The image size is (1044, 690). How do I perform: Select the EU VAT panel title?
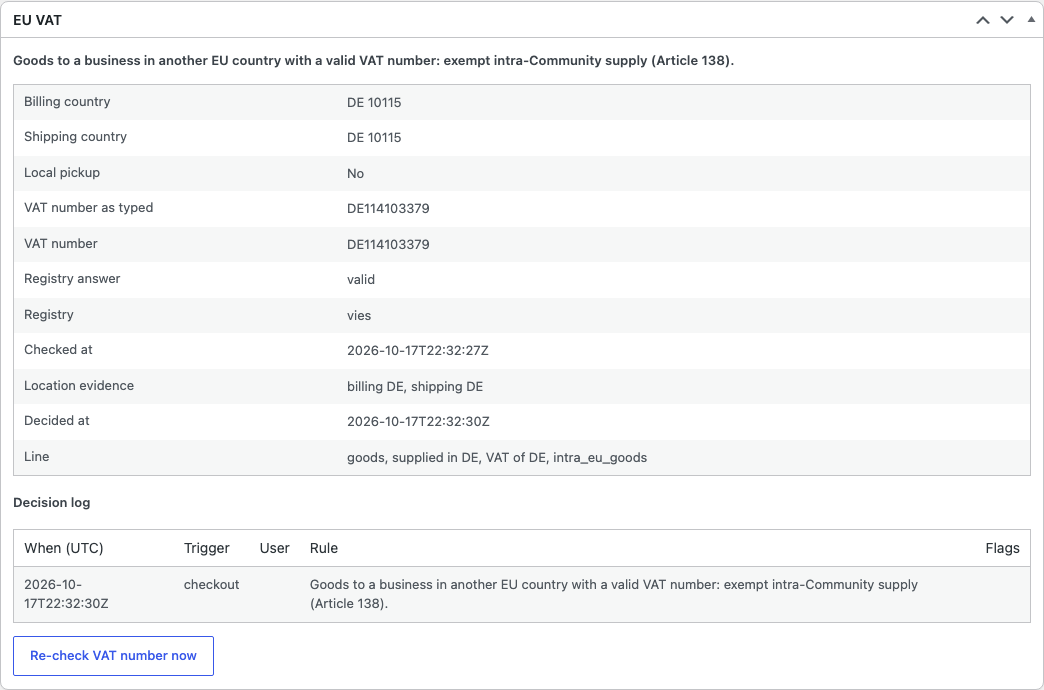pos(37,20)
